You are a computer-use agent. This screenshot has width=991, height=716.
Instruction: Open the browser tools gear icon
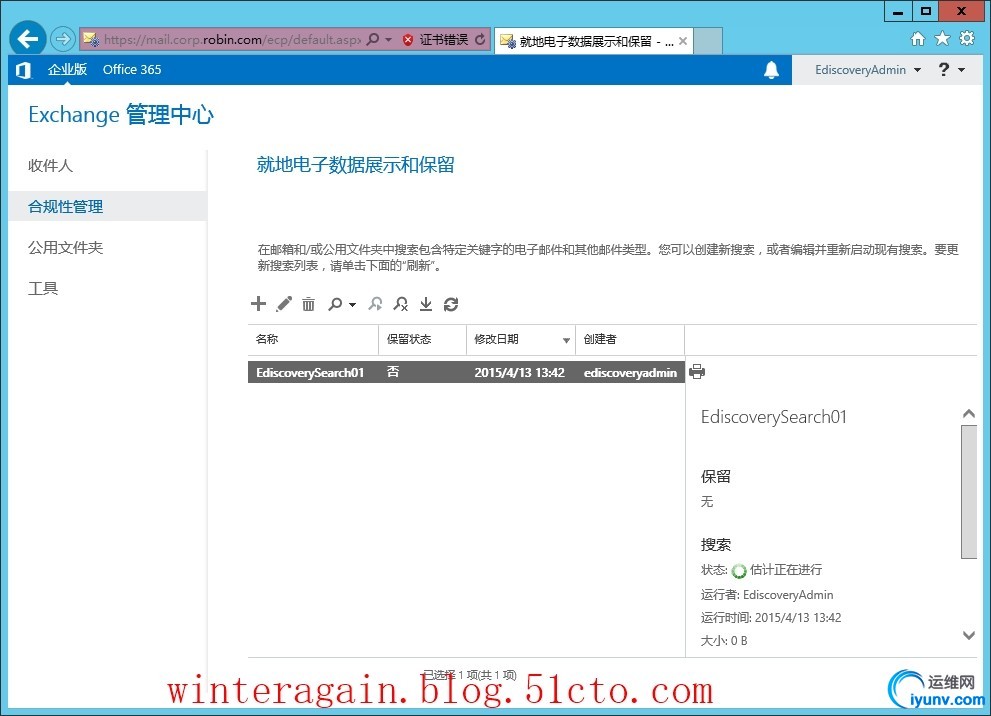967,39
